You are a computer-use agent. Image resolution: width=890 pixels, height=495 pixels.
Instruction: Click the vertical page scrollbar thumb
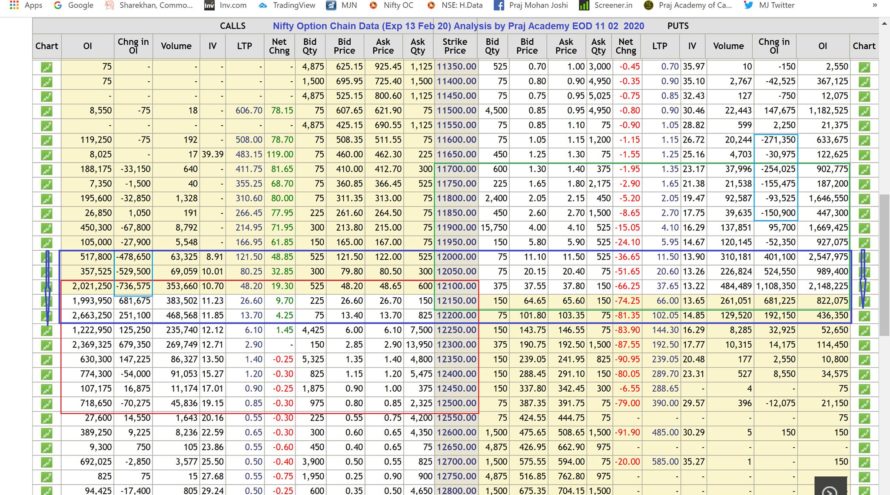[x=884, y=264]
